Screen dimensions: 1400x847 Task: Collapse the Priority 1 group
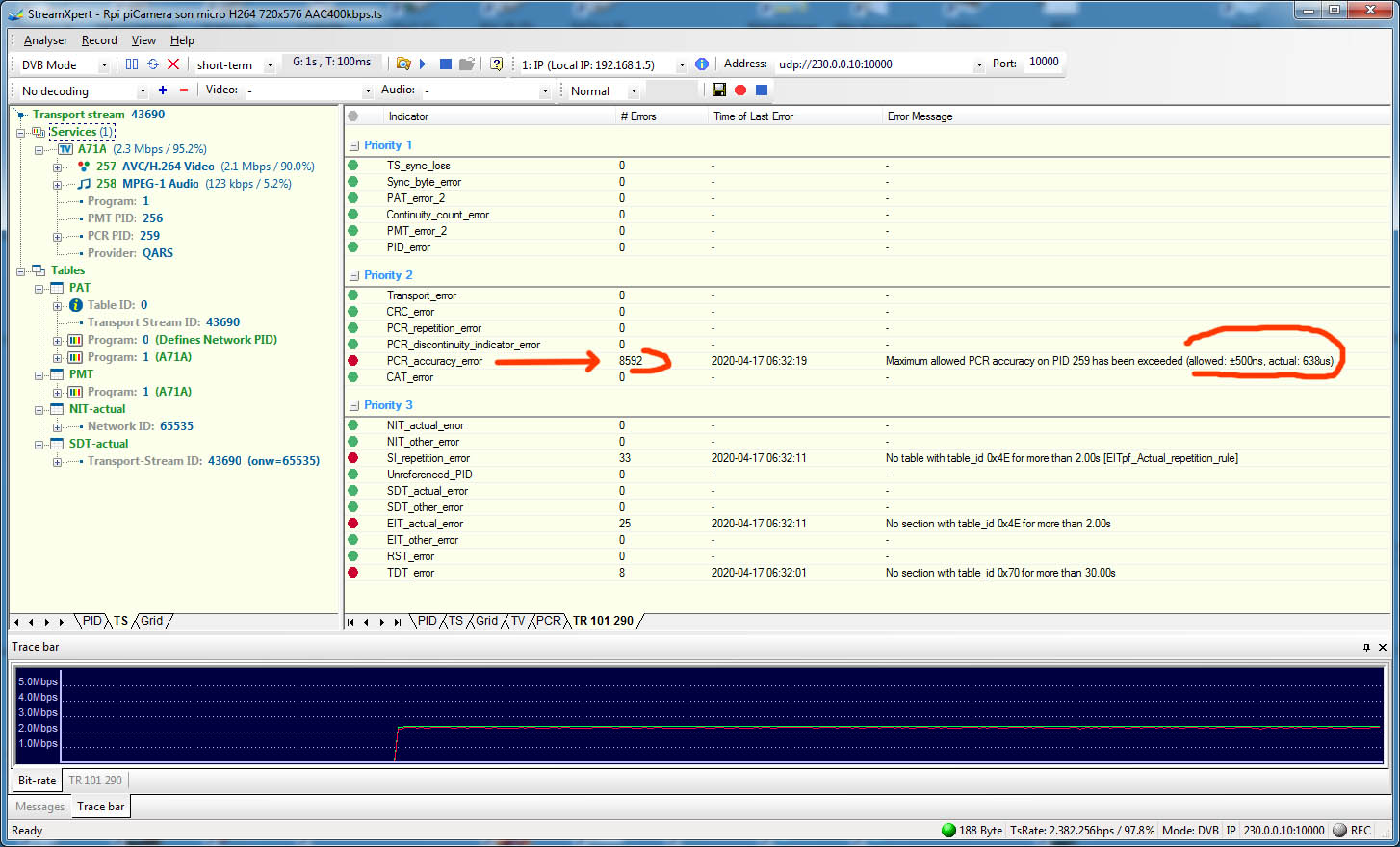tap(354, 146)
